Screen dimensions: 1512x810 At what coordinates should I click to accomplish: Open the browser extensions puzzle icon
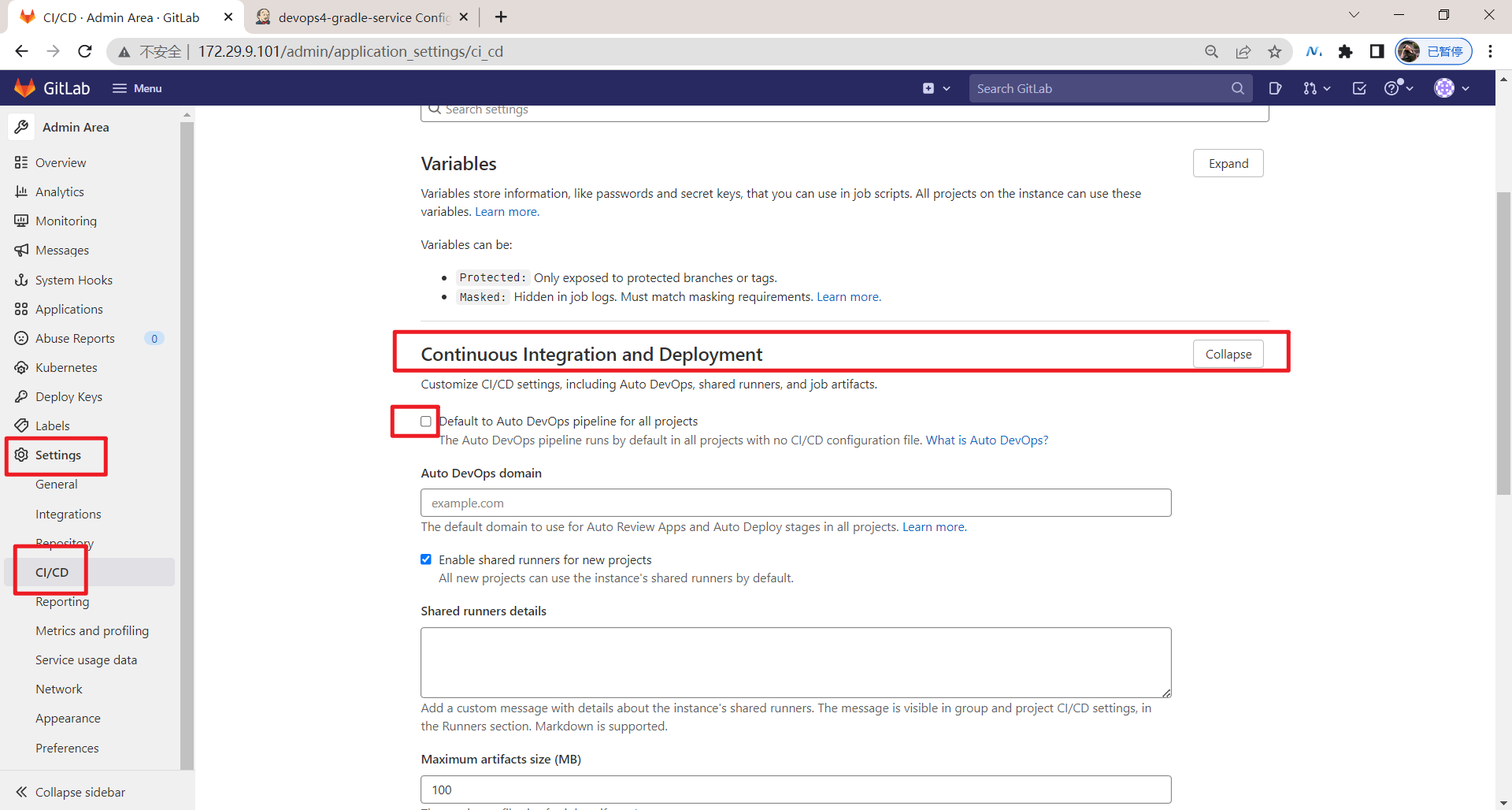pos(1345,51)
